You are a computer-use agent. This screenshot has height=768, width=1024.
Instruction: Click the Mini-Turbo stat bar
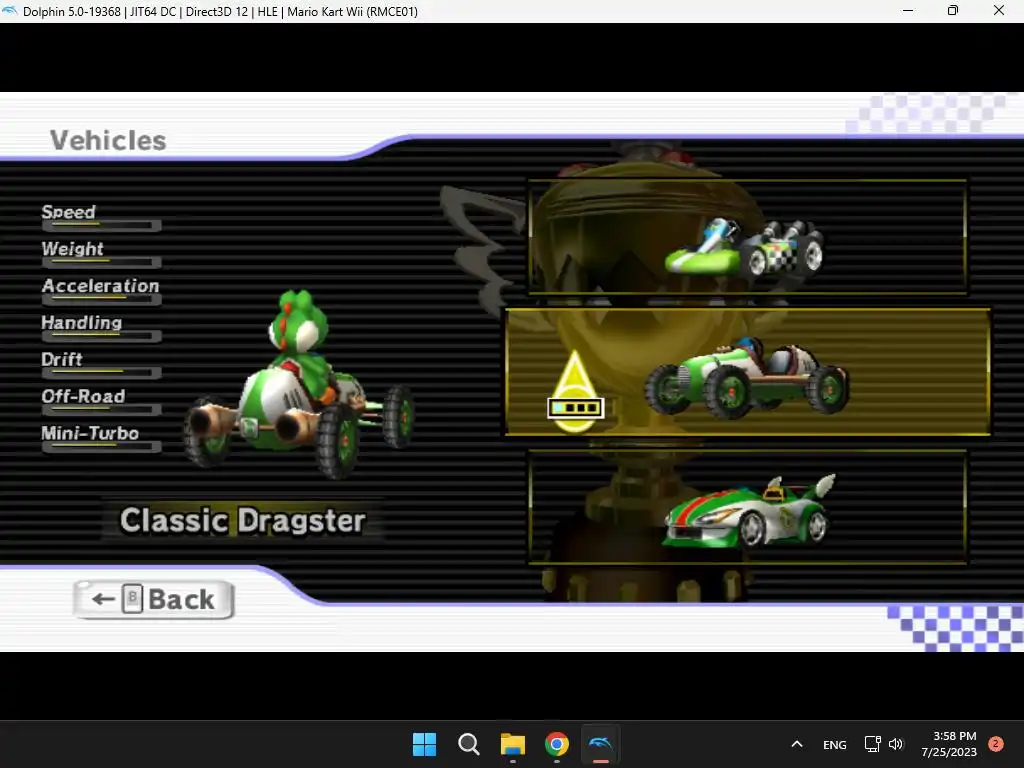(101, 447)
